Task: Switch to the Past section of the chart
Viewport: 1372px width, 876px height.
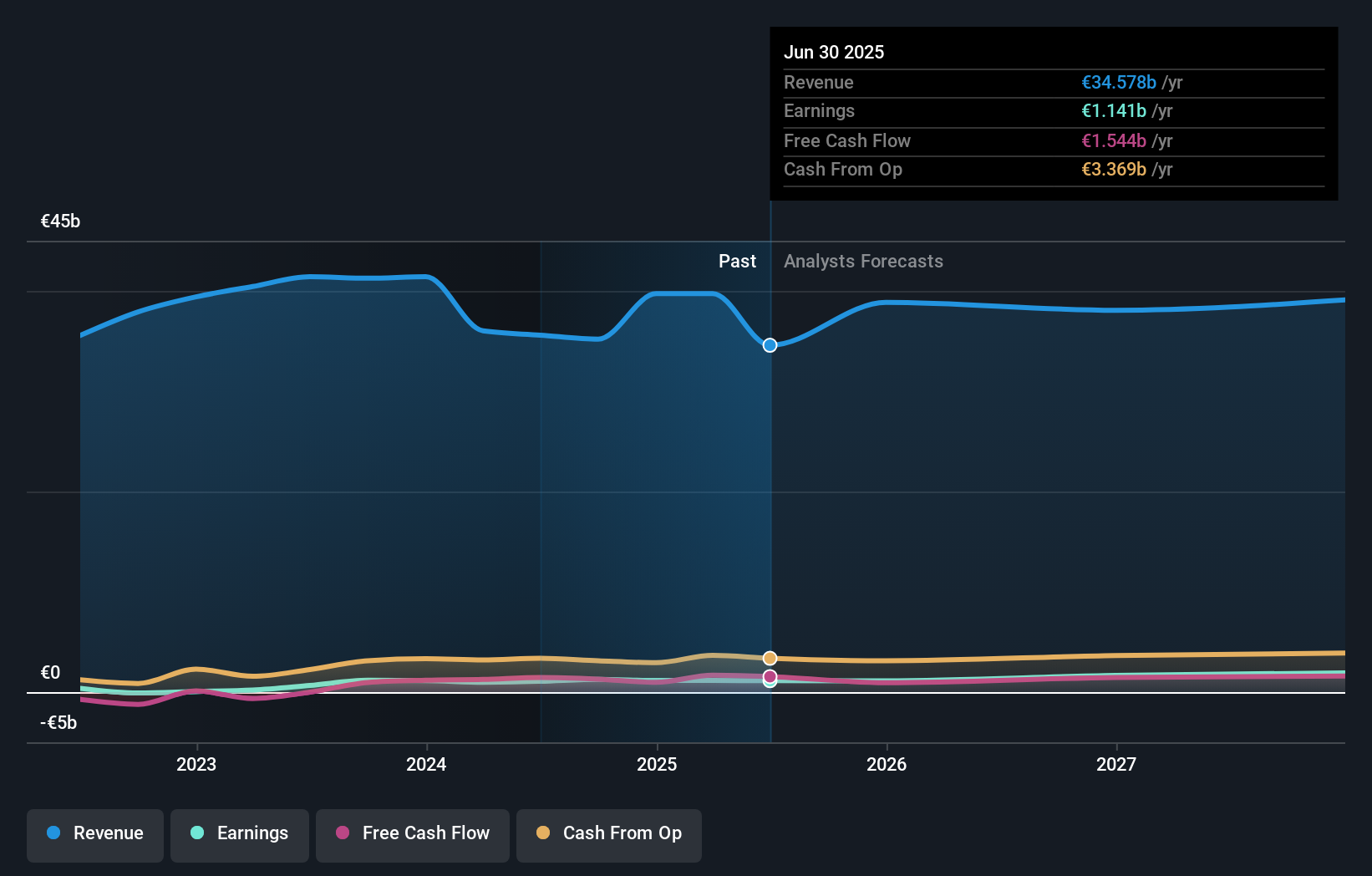Action: pyautogui.click(x=737, y=262)
